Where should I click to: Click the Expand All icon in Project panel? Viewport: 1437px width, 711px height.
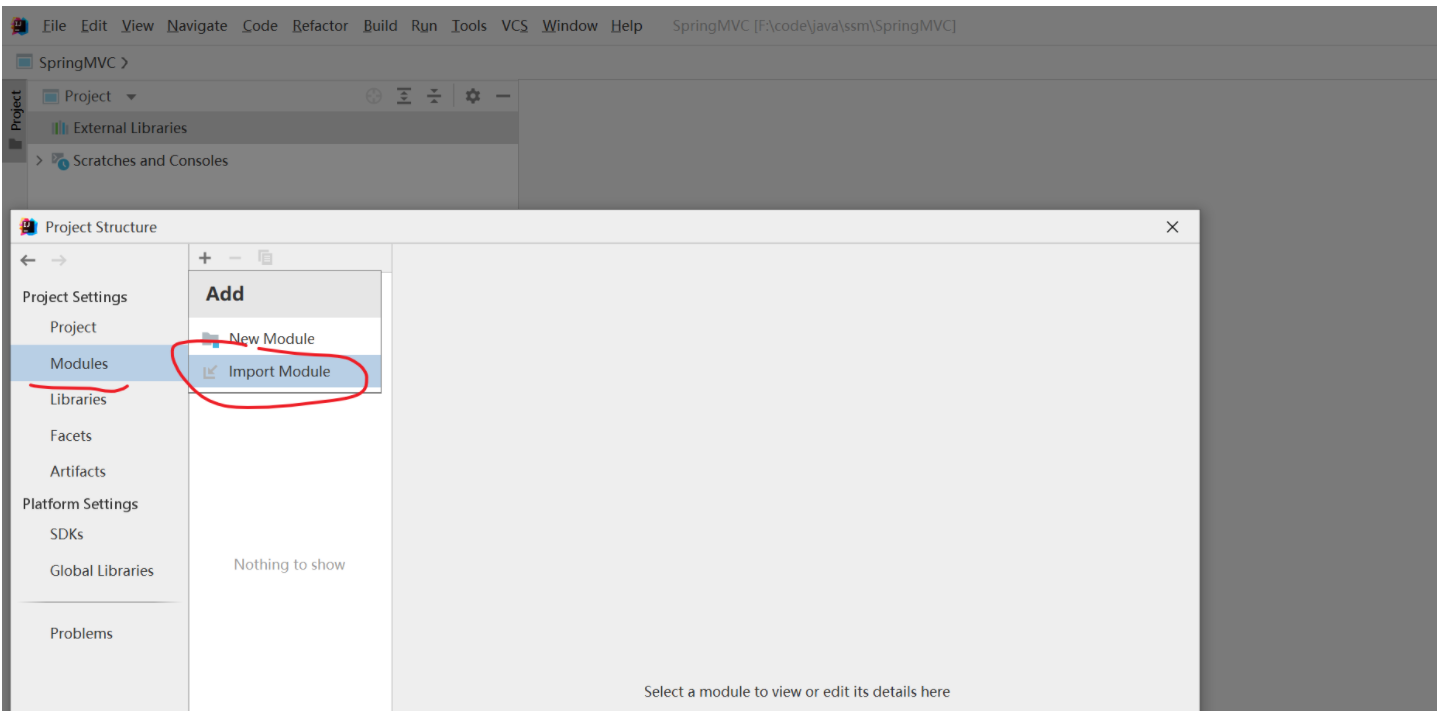point(404,96)
